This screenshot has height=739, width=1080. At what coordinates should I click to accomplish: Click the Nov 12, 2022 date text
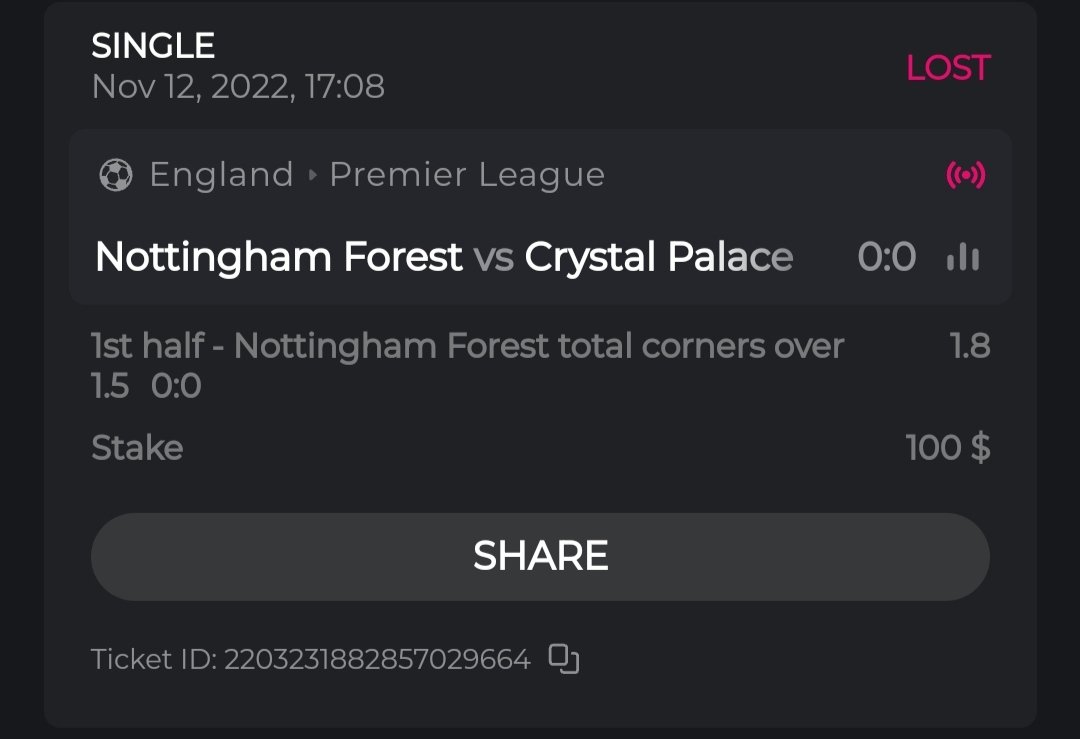238,87
